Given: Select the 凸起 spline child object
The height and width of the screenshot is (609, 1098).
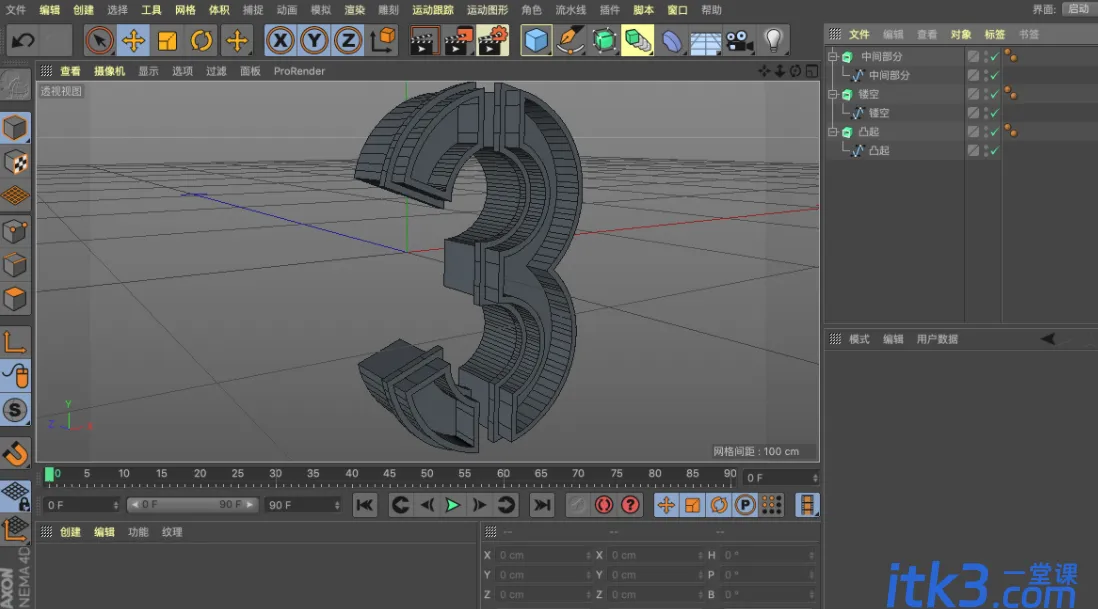Looking at the screenshot, I should tap(878, 150).
